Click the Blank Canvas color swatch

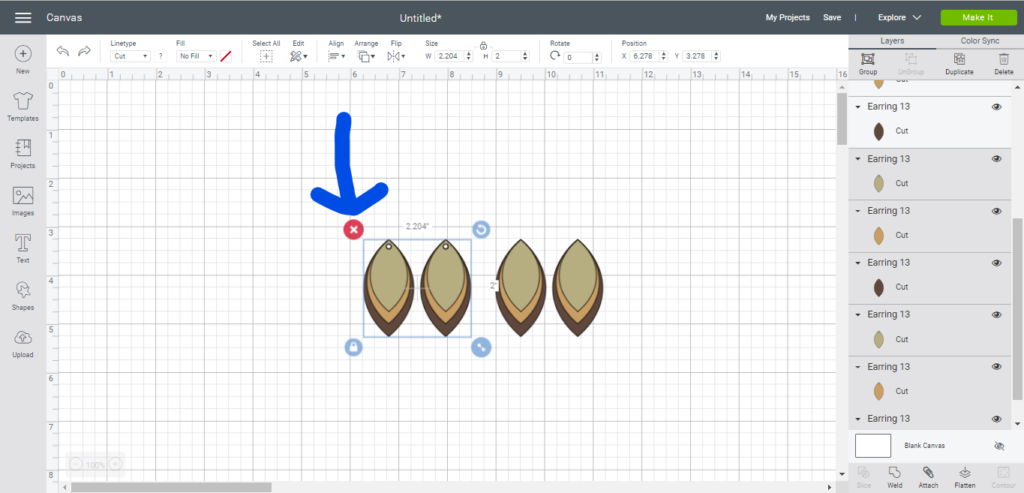tap(873, 446)
